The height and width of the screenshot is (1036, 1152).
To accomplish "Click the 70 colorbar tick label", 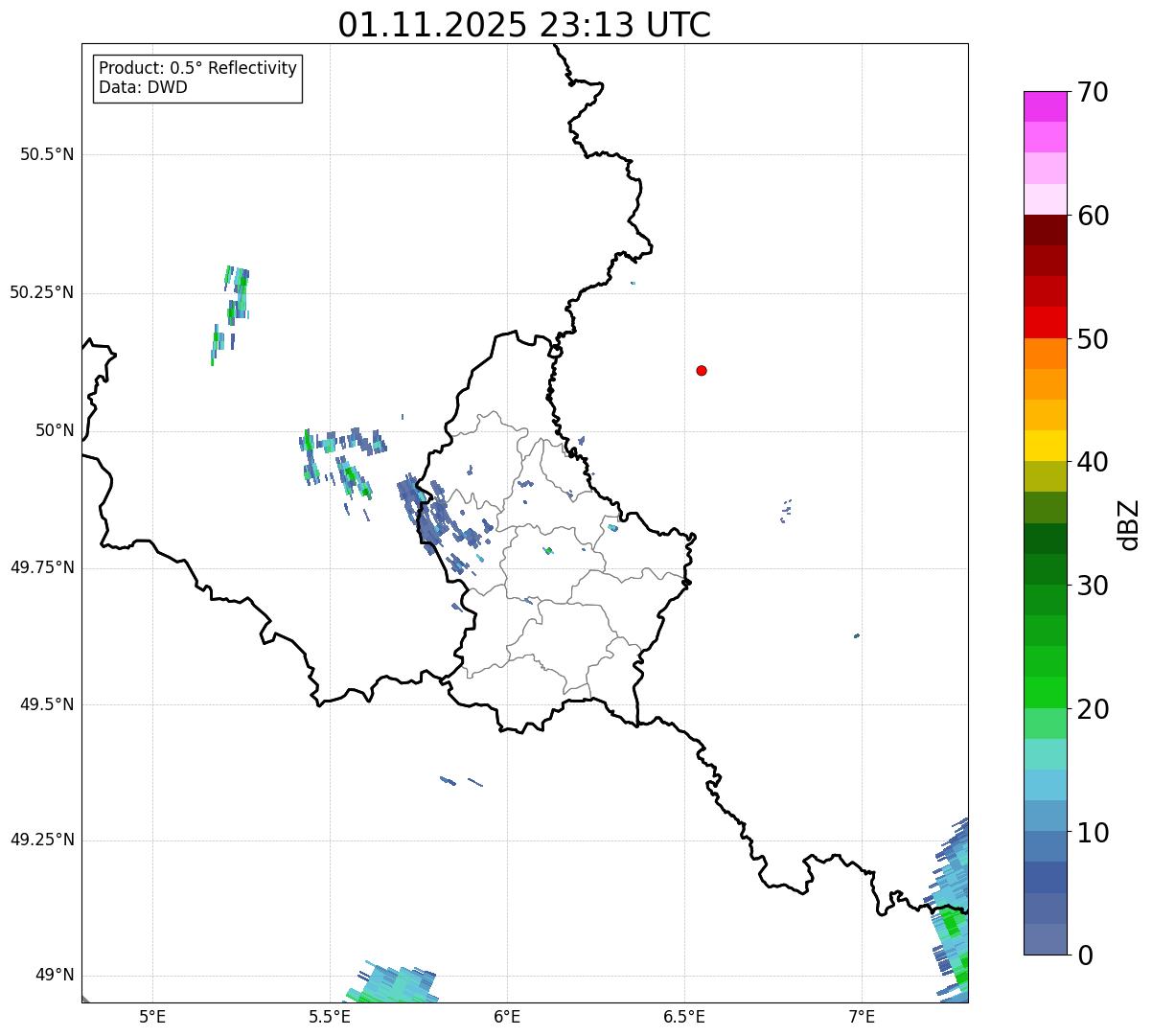I will (x=1093, y=92).
